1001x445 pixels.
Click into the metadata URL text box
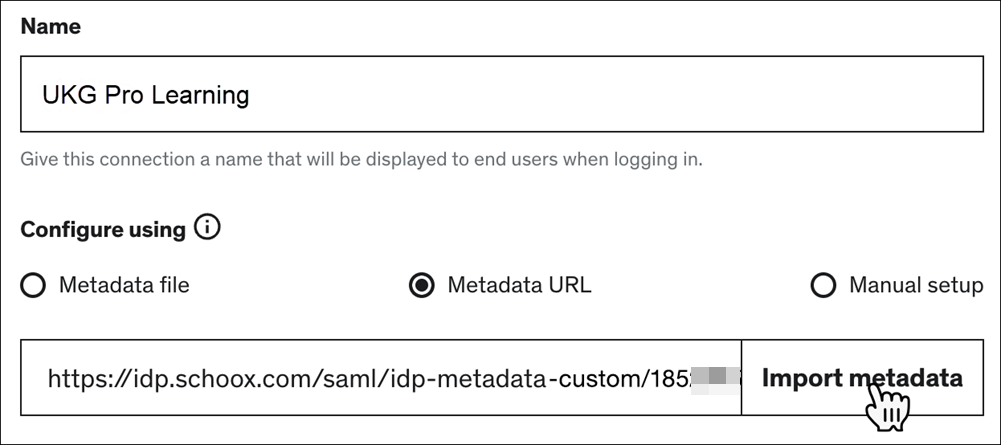380,377
